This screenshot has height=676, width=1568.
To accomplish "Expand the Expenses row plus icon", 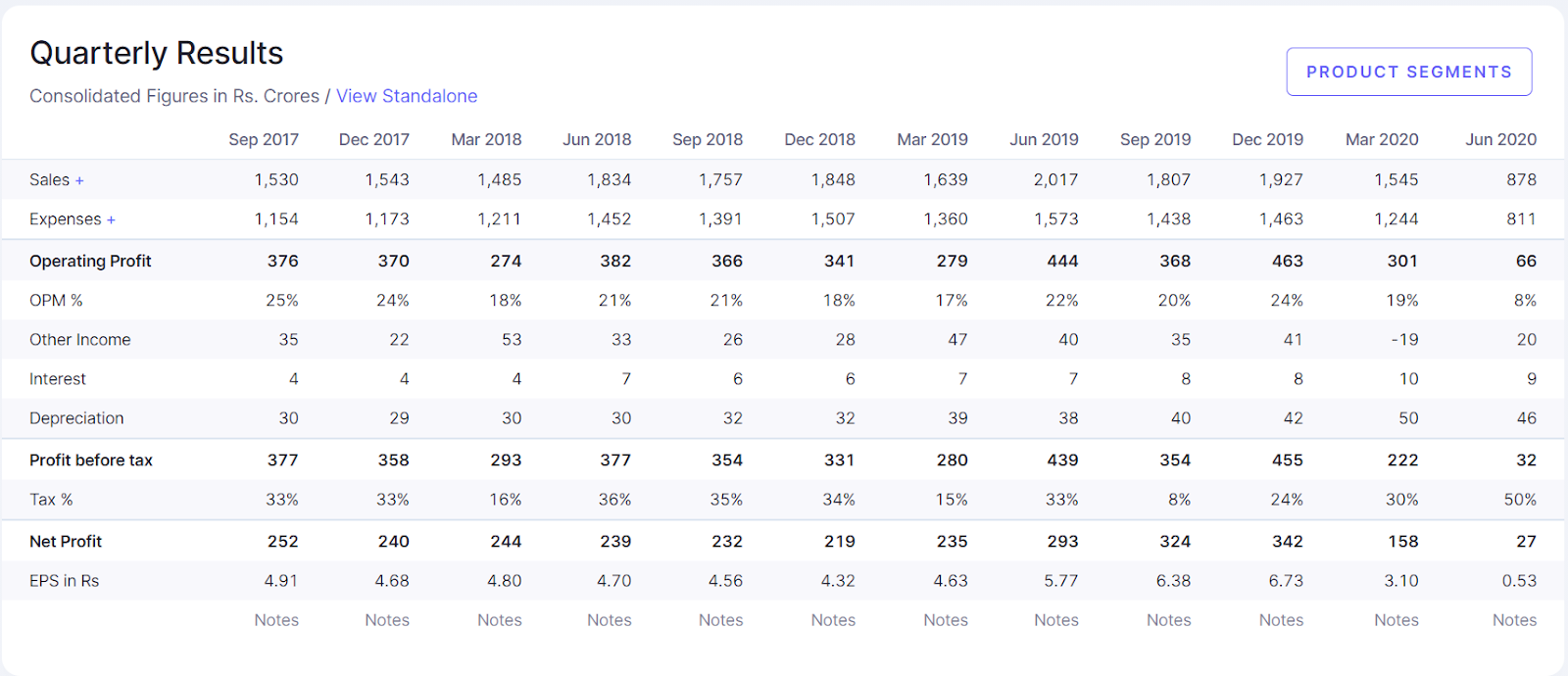I will (111, 220).
